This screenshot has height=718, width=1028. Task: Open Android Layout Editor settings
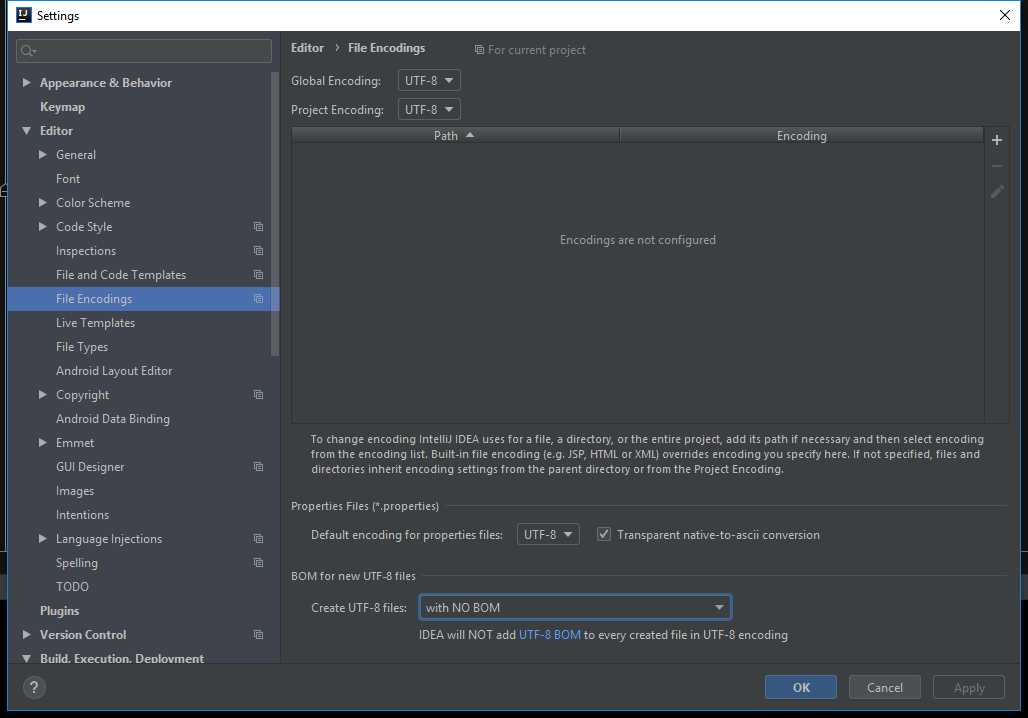113,370
